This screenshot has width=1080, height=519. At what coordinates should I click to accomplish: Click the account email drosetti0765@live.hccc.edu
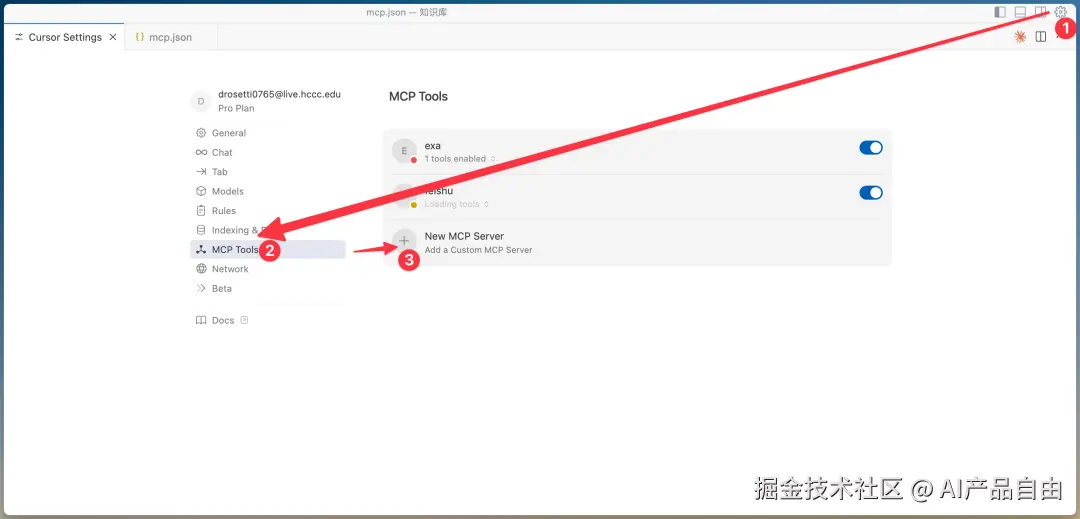pyautogui.click(x=280, y=94)
